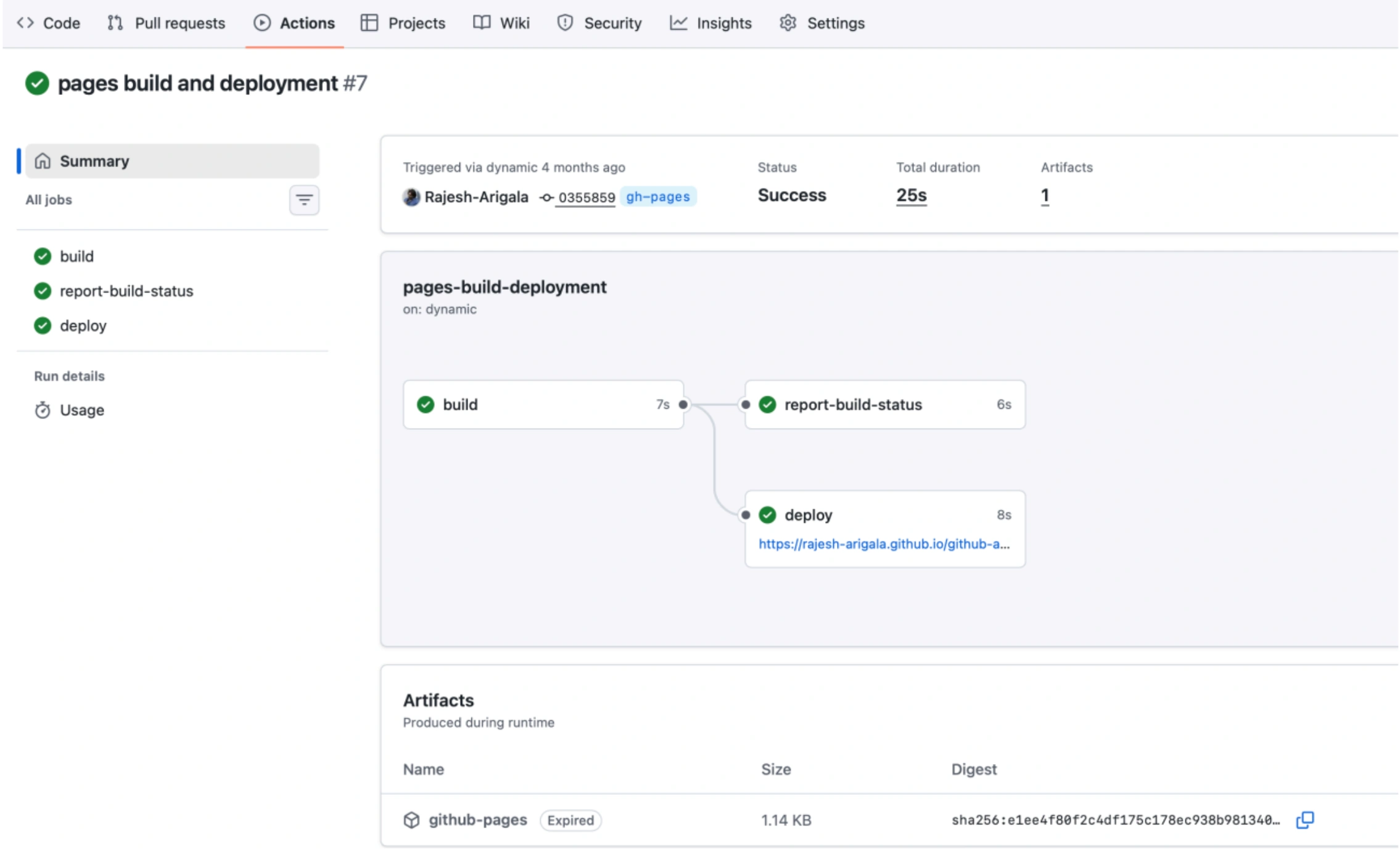
Task: Click the Summary home icon
Action: [x=43, y=161]
